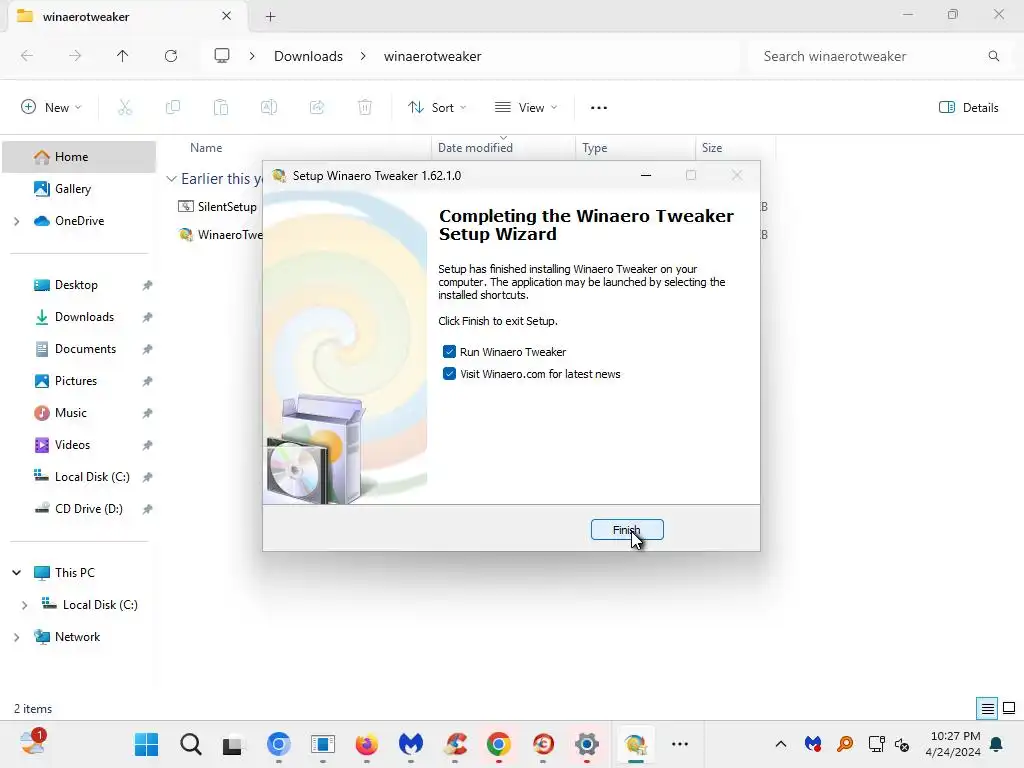Refresh the winaerotweaker folder view
The image size is (1024, 768).
(171, 56)
